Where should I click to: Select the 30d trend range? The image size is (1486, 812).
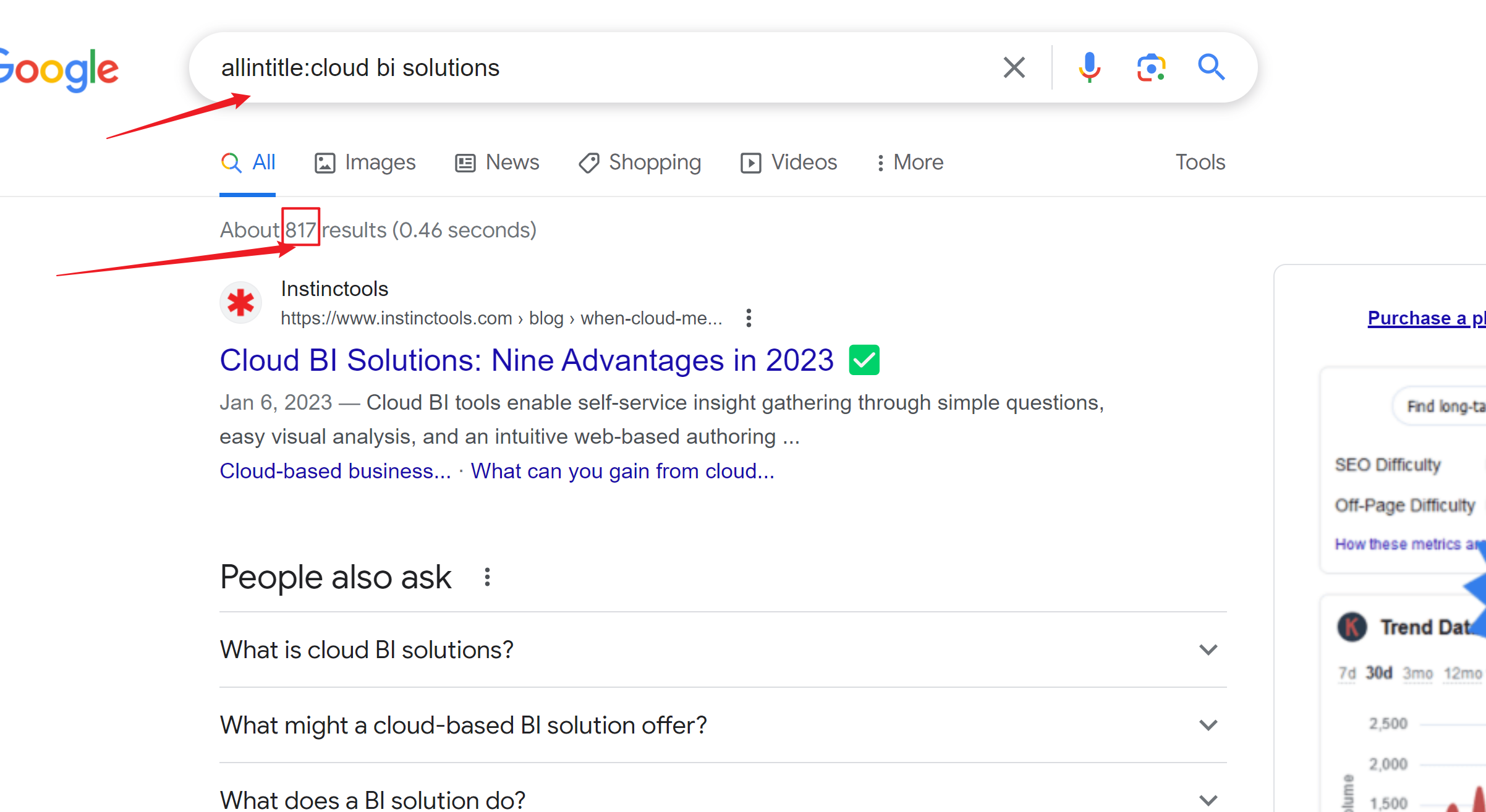coord(1378,673)
